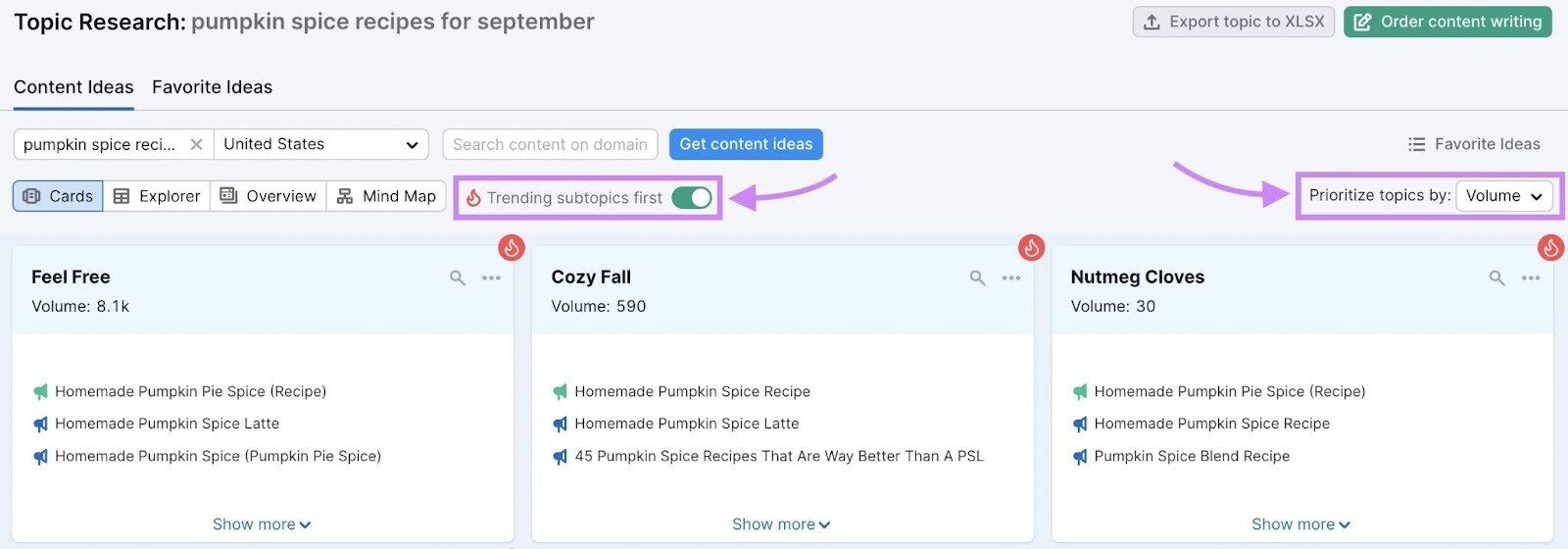Image resolution: width=1568 pixels, height=549 pixels.
Task: Open the Prioritize topics by Volume dropdown
Action: point(1503,196)
